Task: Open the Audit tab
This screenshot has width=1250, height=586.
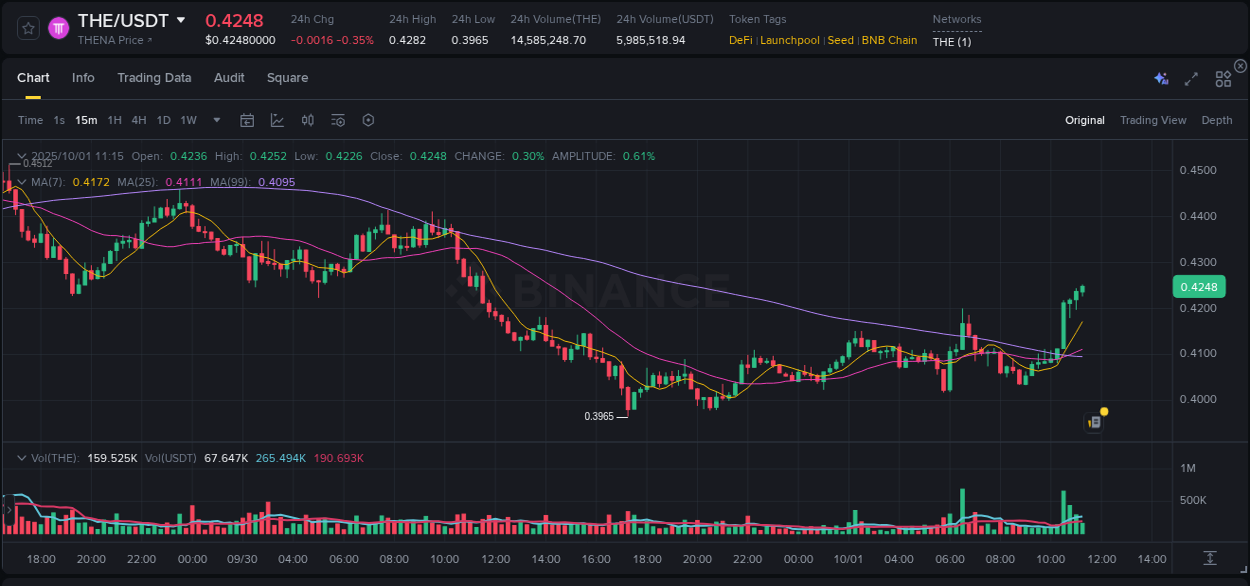Action: 229,78
